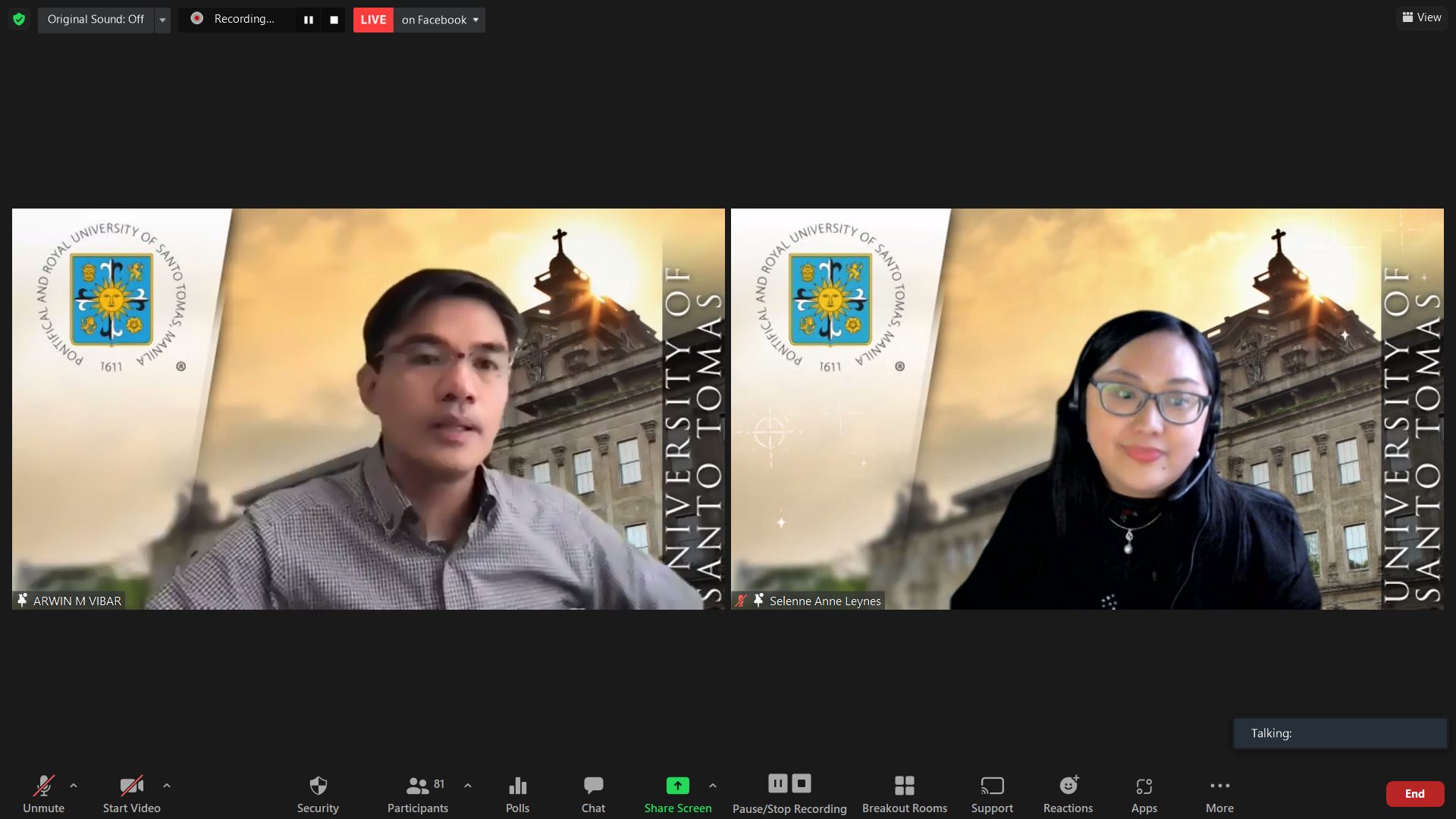
Task: Pause the recording in the top bar
Action: [x=309, y=20]
